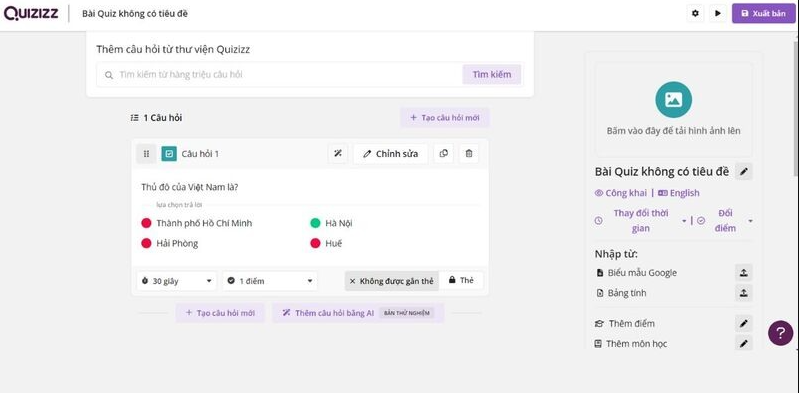Change quiz language English
Image resolution: width=799 pixels, height=393 pixels.
click(x=679, y=193)
